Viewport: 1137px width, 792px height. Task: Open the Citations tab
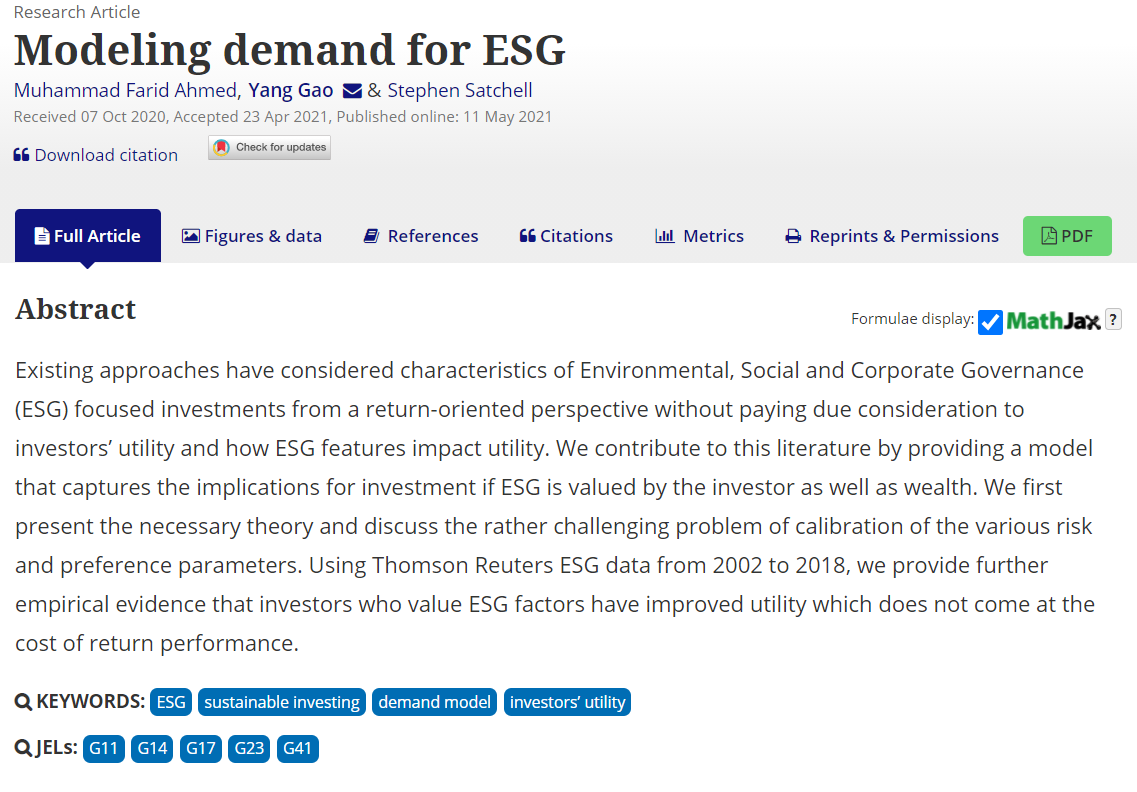[x=566, y=236]
